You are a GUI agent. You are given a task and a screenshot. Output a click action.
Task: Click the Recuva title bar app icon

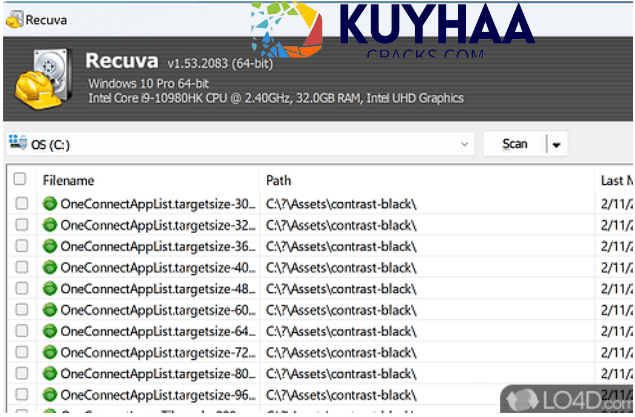click(x=15, y=19)
